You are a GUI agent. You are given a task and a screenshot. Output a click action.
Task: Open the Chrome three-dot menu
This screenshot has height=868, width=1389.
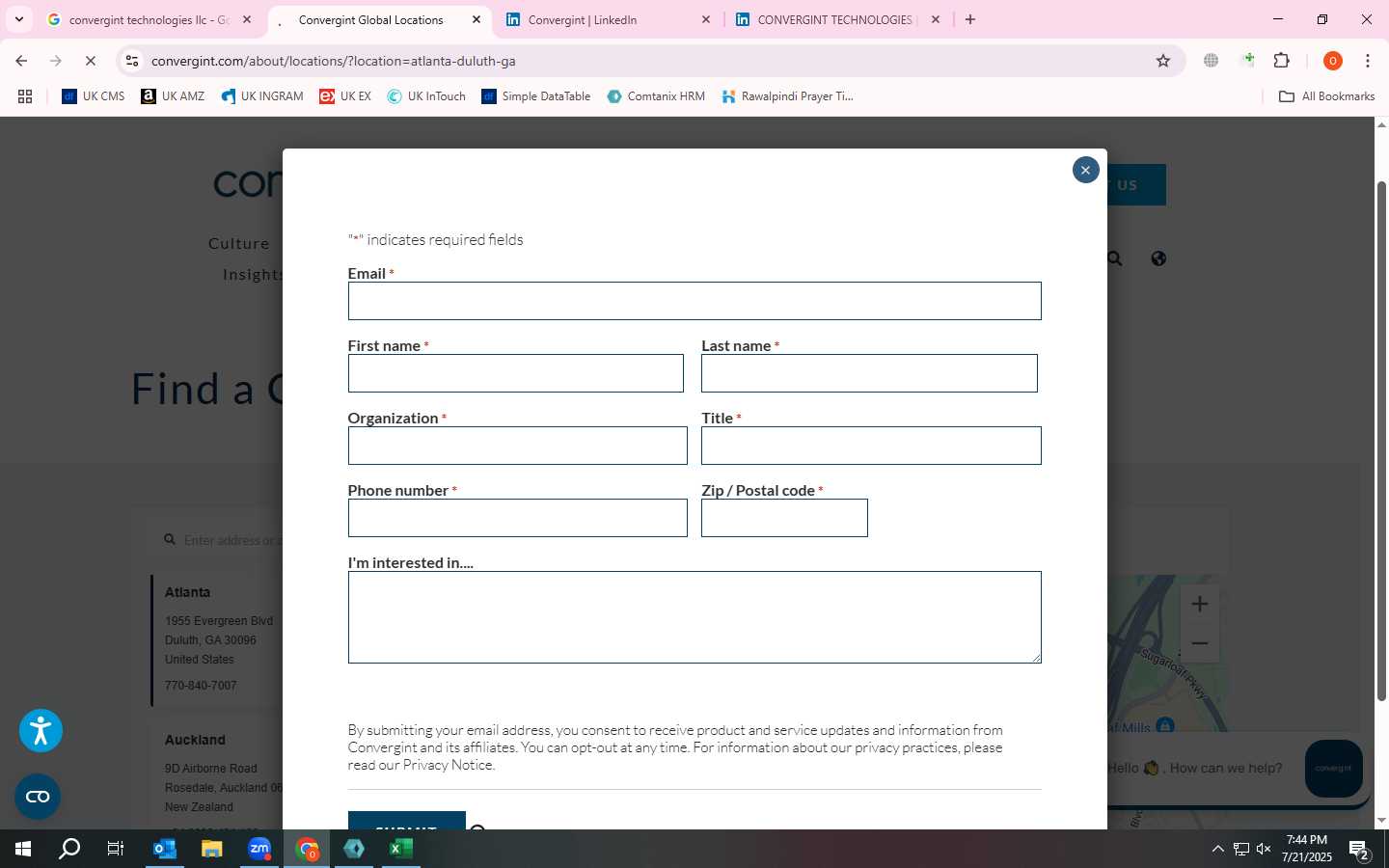[x=1367, y=61]
